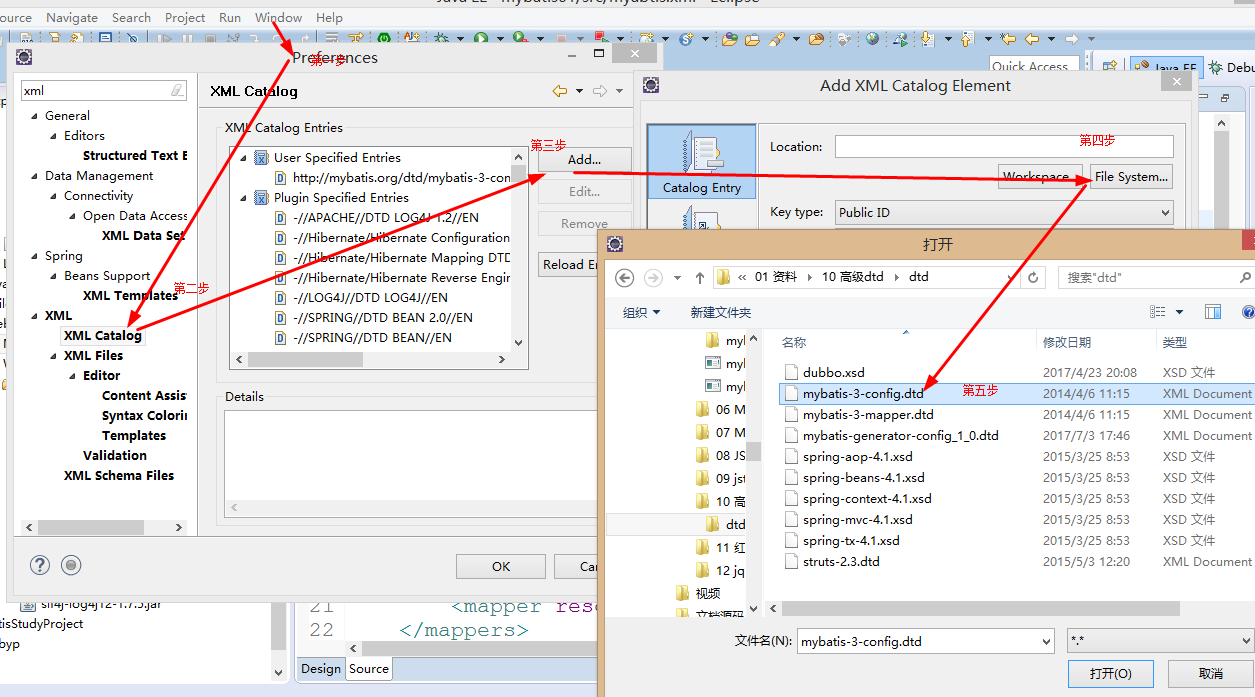Open Preferences help question mark icon
1255x697 pixels.
pyautogui.click(x=40, y=565)
